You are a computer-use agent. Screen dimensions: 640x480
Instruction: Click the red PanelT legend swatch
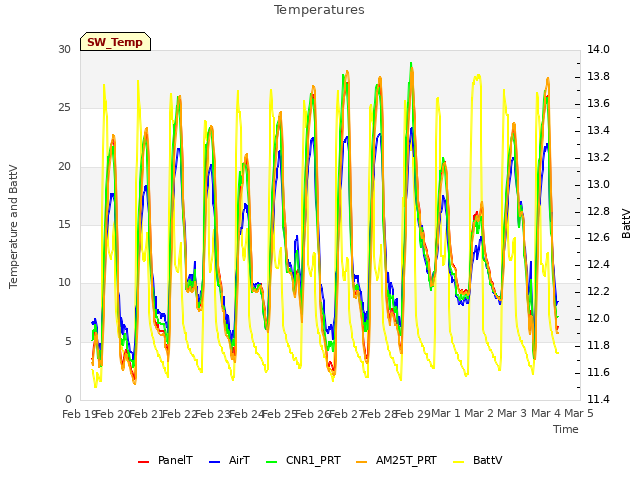pos(143,462)
